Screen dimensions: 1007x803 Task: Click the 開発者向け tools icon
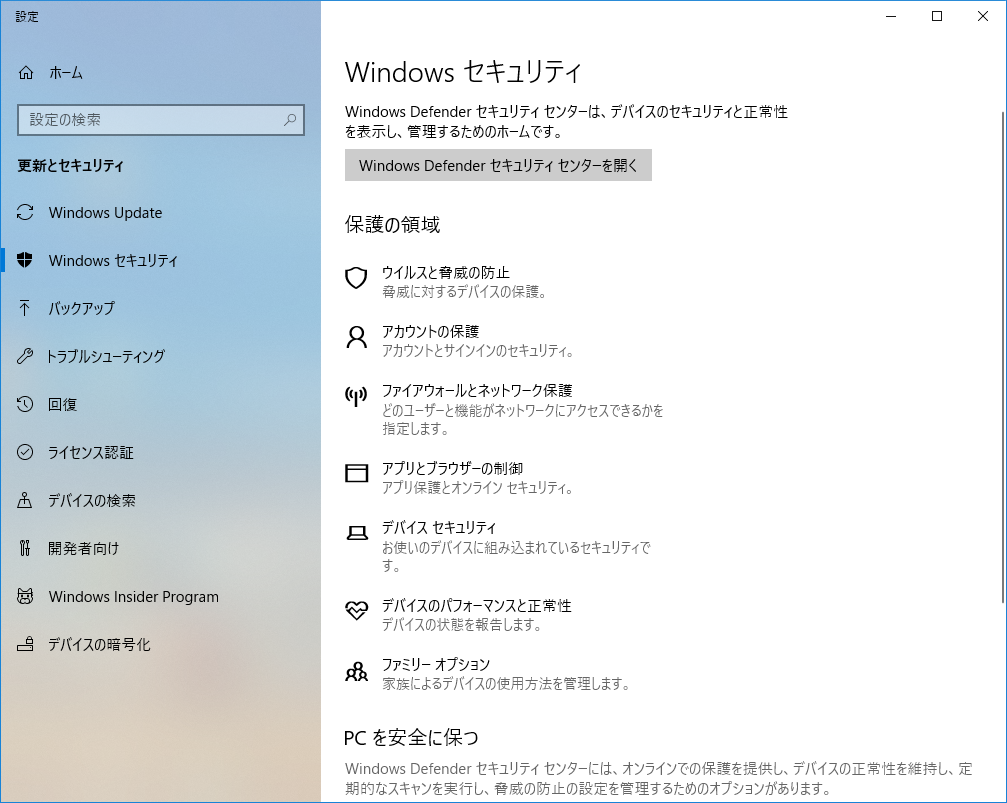click(x=24, y=548)
